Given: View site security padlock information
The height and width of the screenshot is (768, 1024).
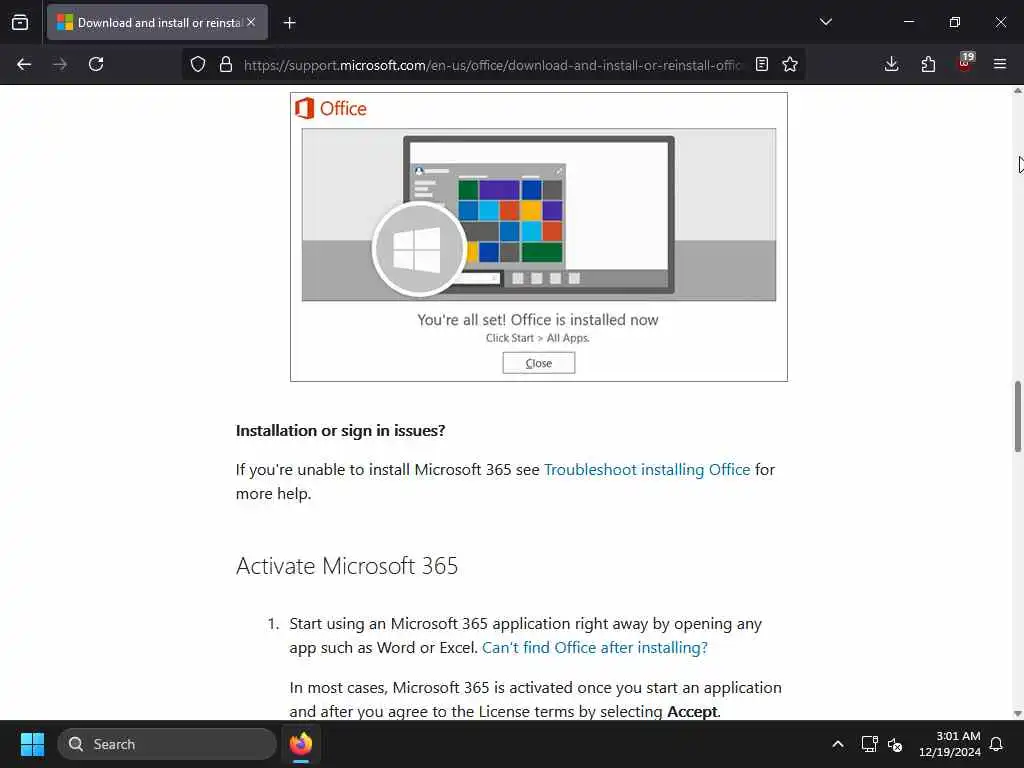Looking at the screenshot, I should click(x=226, y=64).
